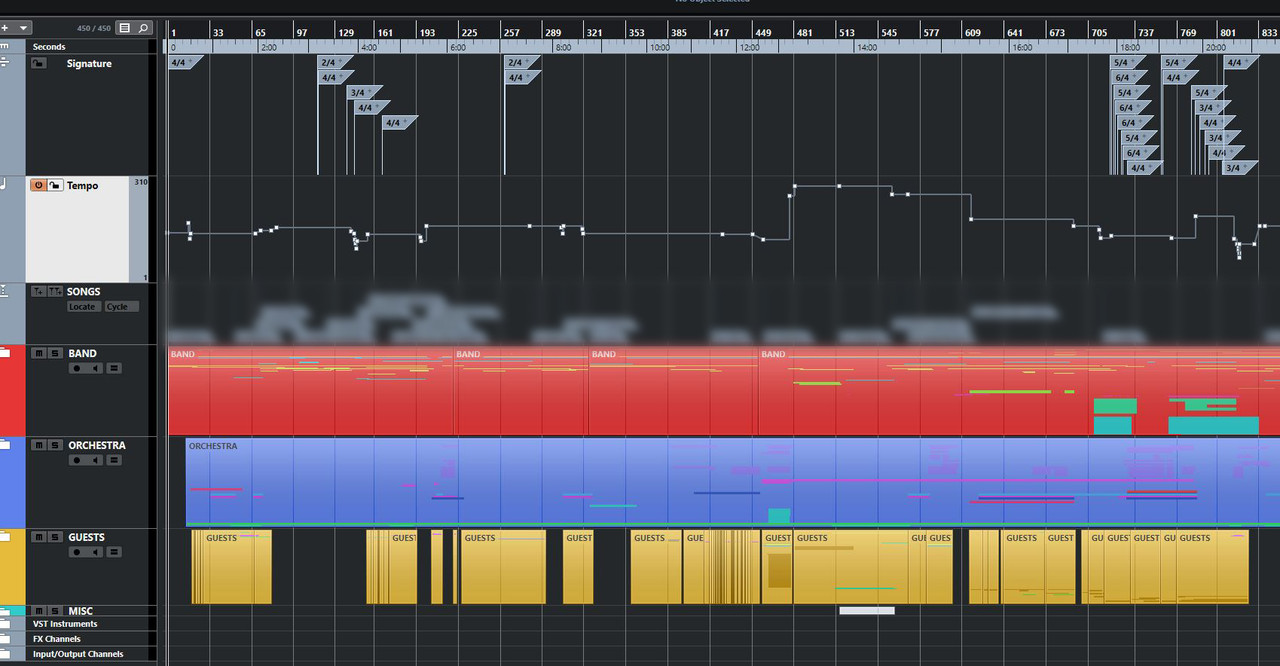Select the white event on the MISC track
The width and height of the screenshot is (1280, 666).
867,610
